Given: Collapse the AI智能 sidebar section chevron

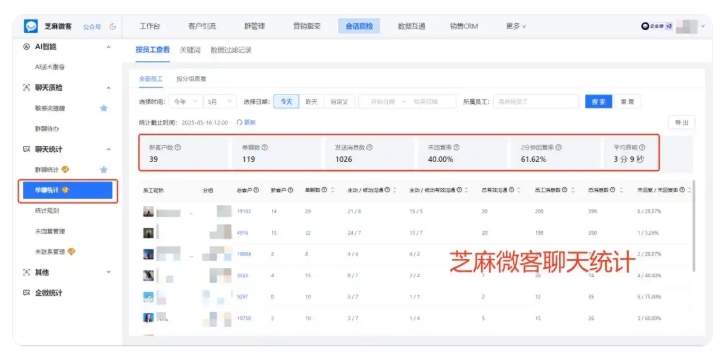Looking at the screenshot, I should [x=109, y=47].
